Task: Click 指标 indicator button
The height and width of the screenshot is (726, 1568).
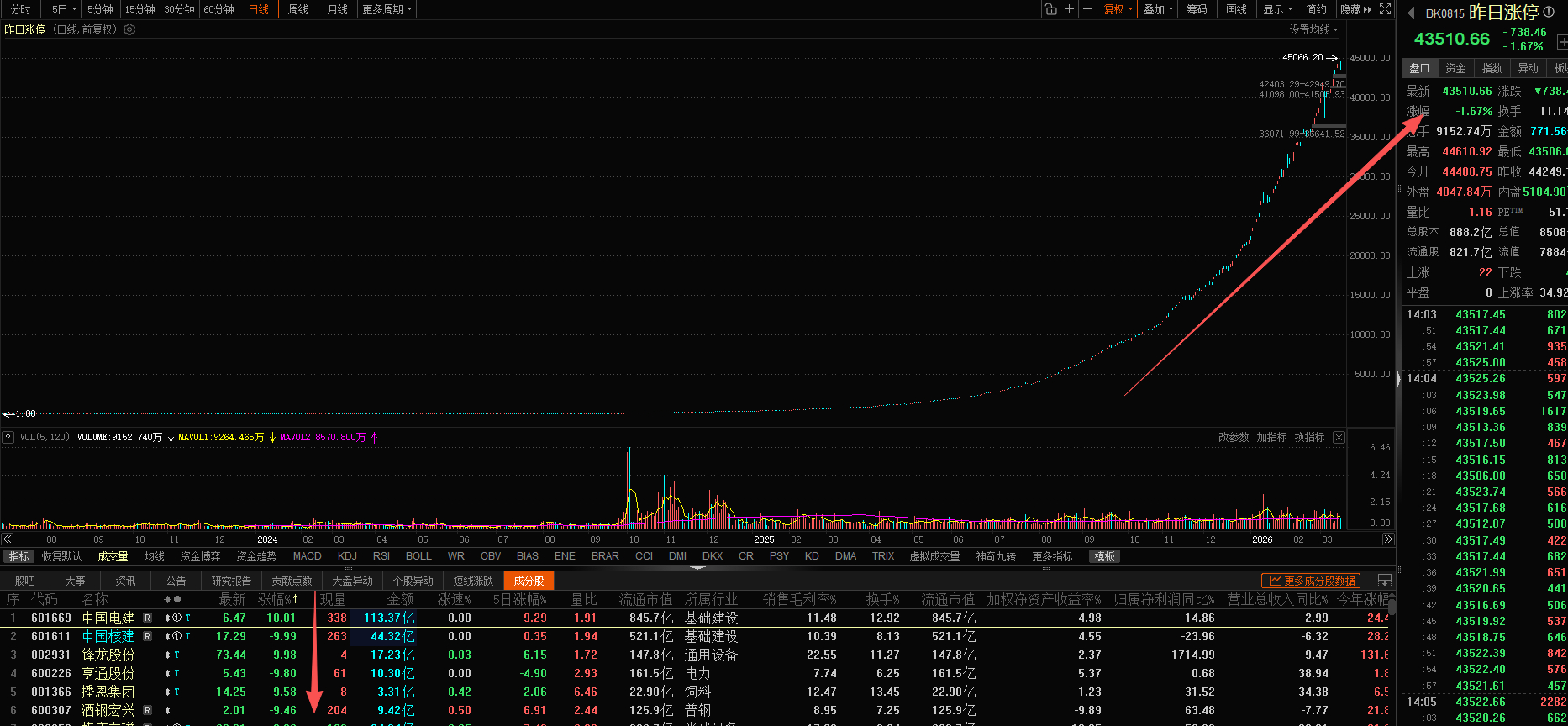Action: [18, 556]
